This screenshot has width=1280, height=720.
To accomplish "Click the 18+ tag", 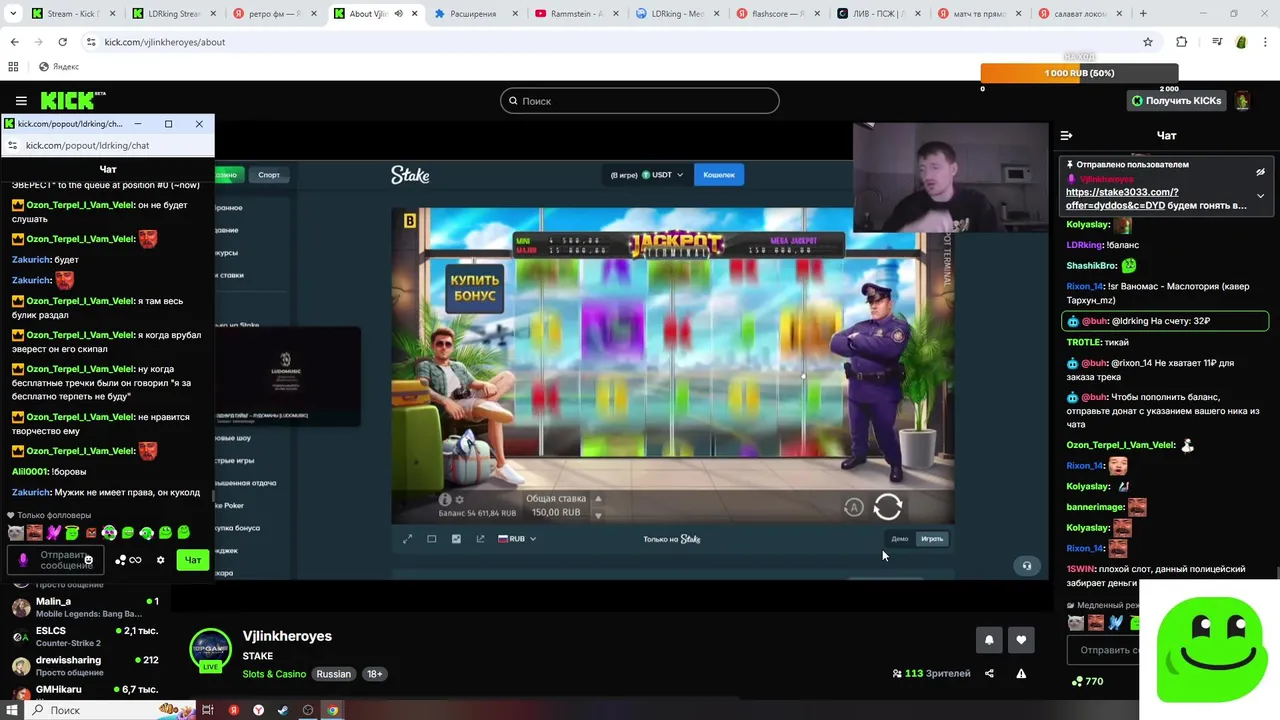I will [x=374, y=674].
